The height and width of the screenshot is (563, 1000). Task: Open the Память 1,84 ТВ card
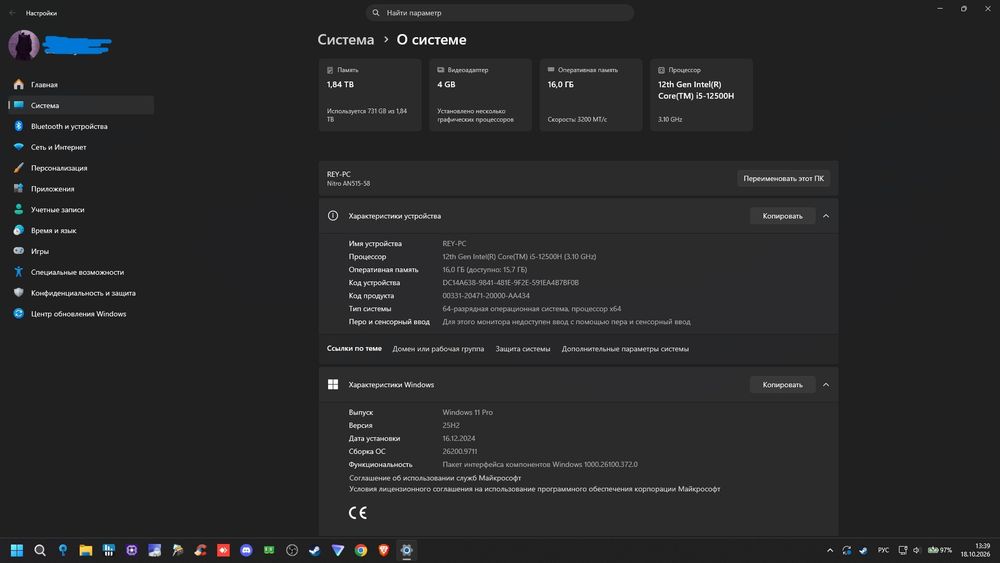coord(370,95)
